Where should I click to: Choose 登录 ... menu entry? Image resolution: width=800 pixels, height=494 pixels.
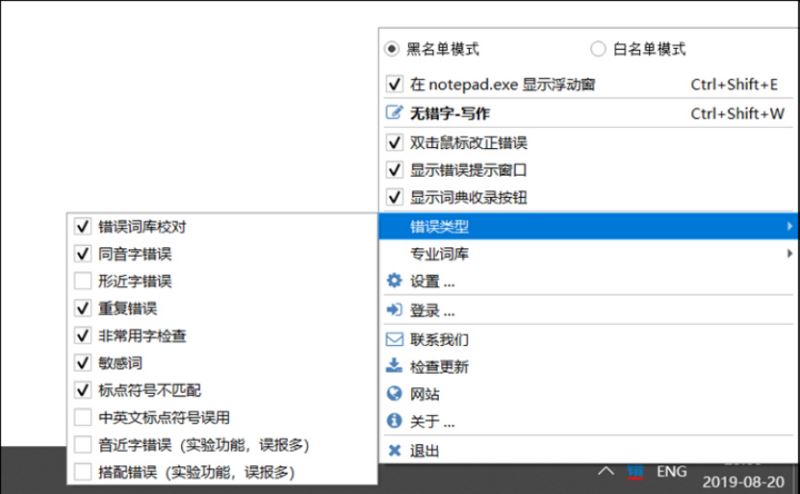pyautogui.click(x=587, y=310)
